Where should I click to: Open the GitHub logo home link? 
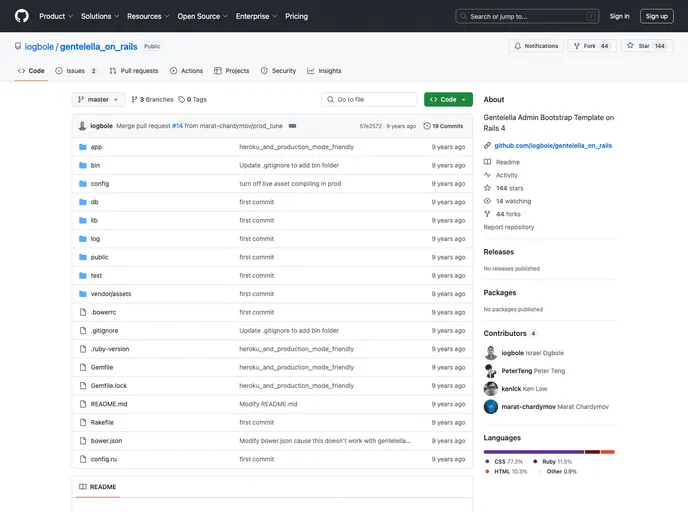[x=22, y=16]
